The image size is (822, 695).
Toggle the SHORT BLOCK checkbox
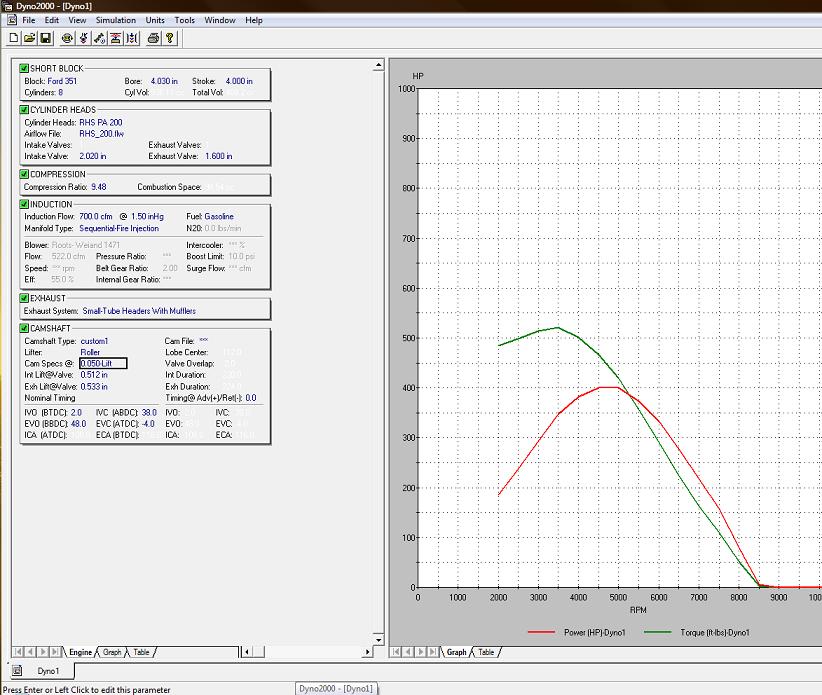coord(24,68)
